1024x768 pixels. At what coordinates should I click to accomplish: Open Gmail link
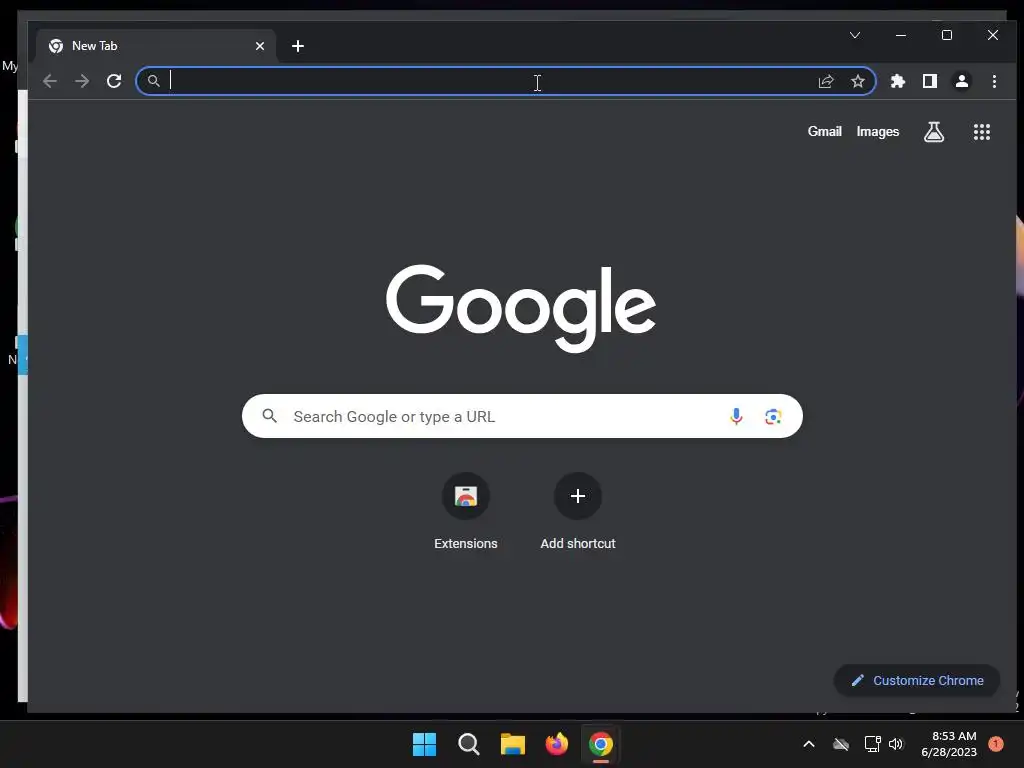coord(824,131)
